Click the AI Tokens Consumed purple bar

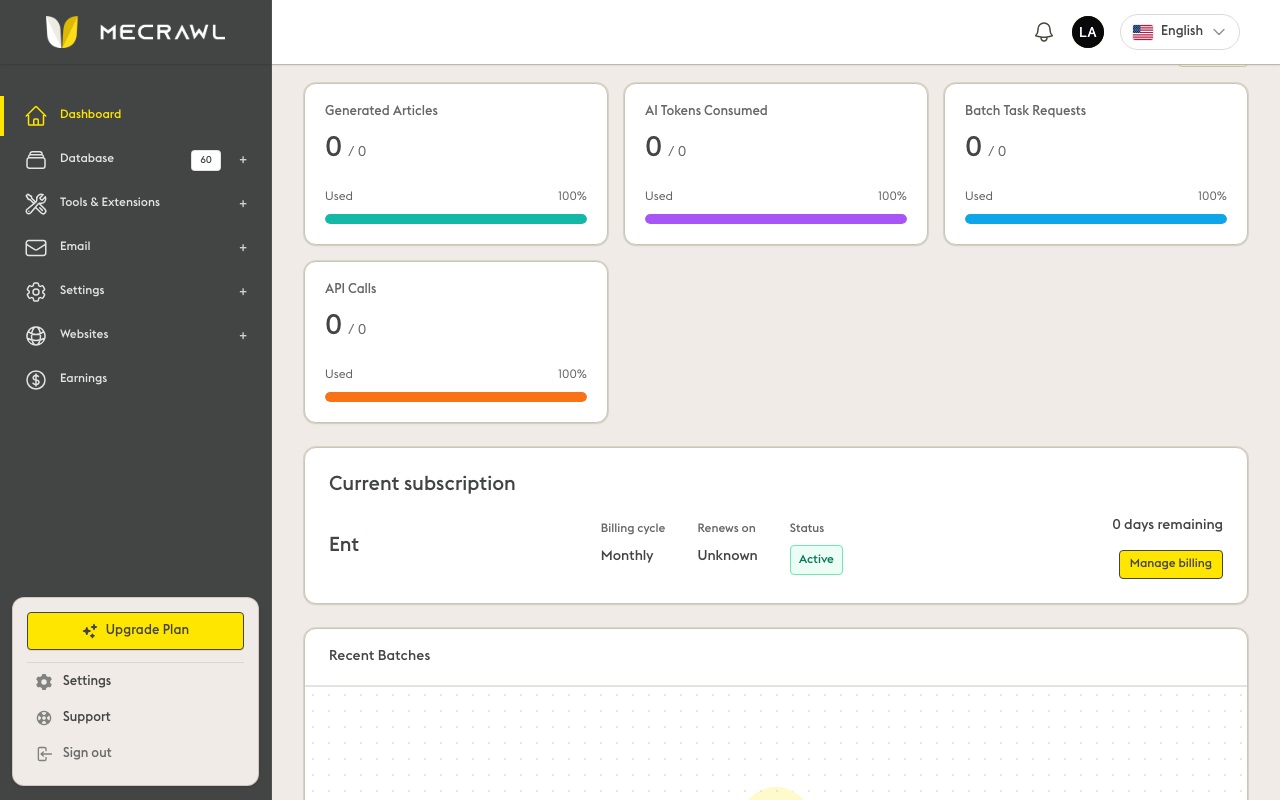[x=776, y=219]
